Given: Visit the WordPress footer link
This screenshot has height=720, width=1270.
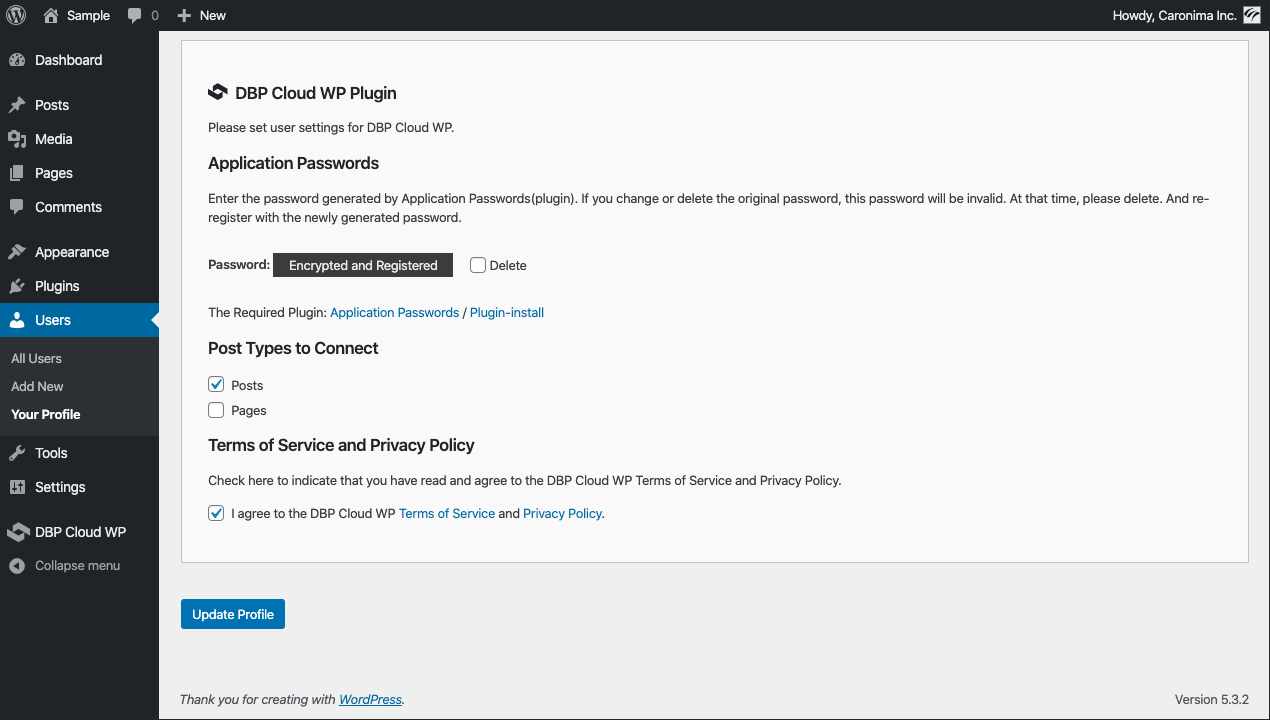Looking at the screenshot, I should (x=370, y=699).
